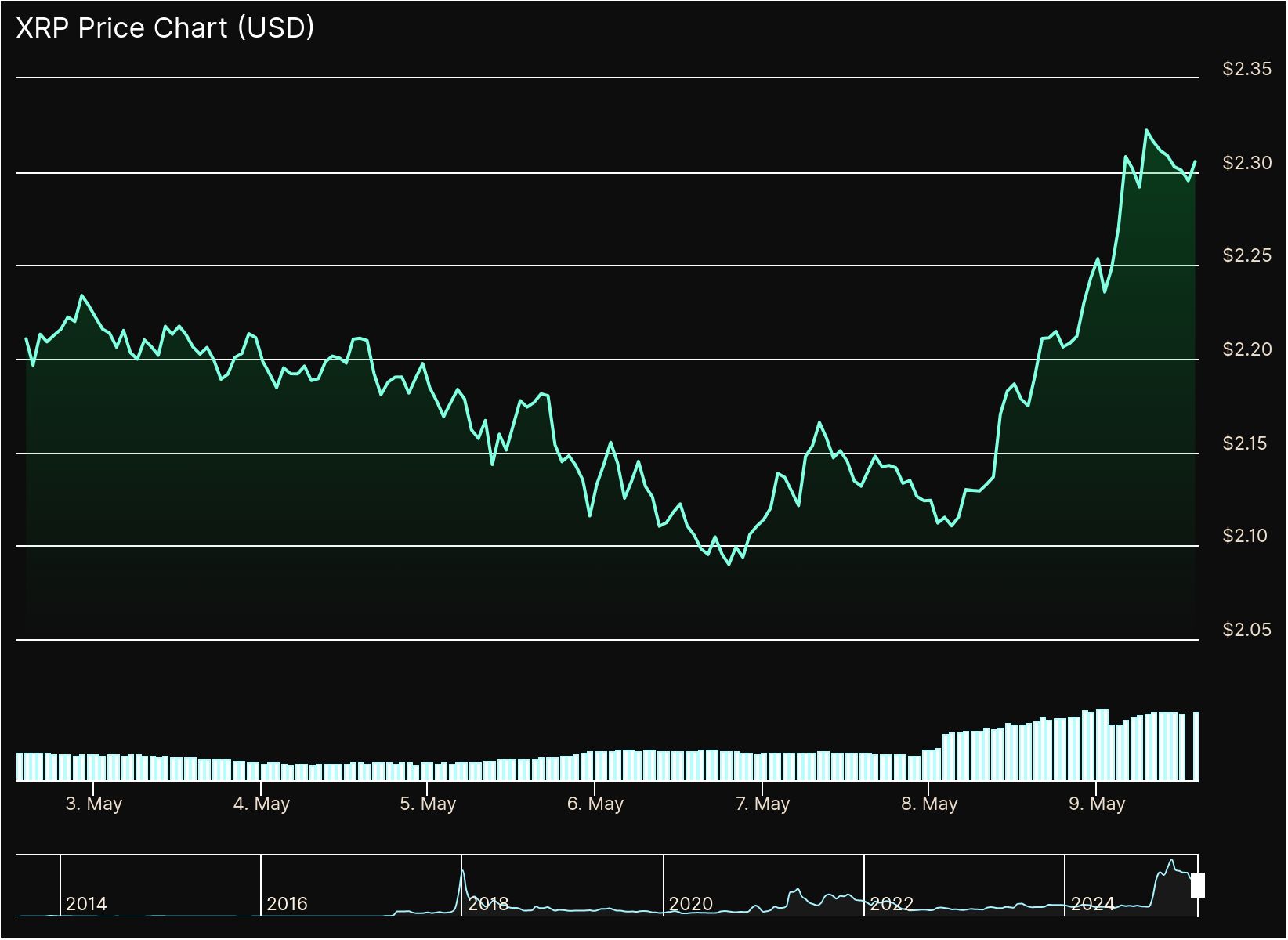
Task: Click the highest price peak on 9 May
Action: (x=1147, y=131)
